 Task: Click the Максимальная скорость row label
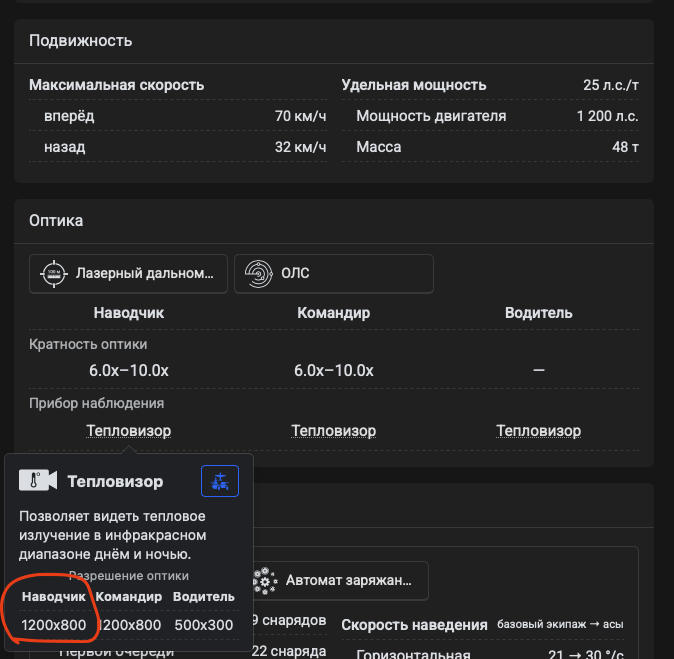116,85
